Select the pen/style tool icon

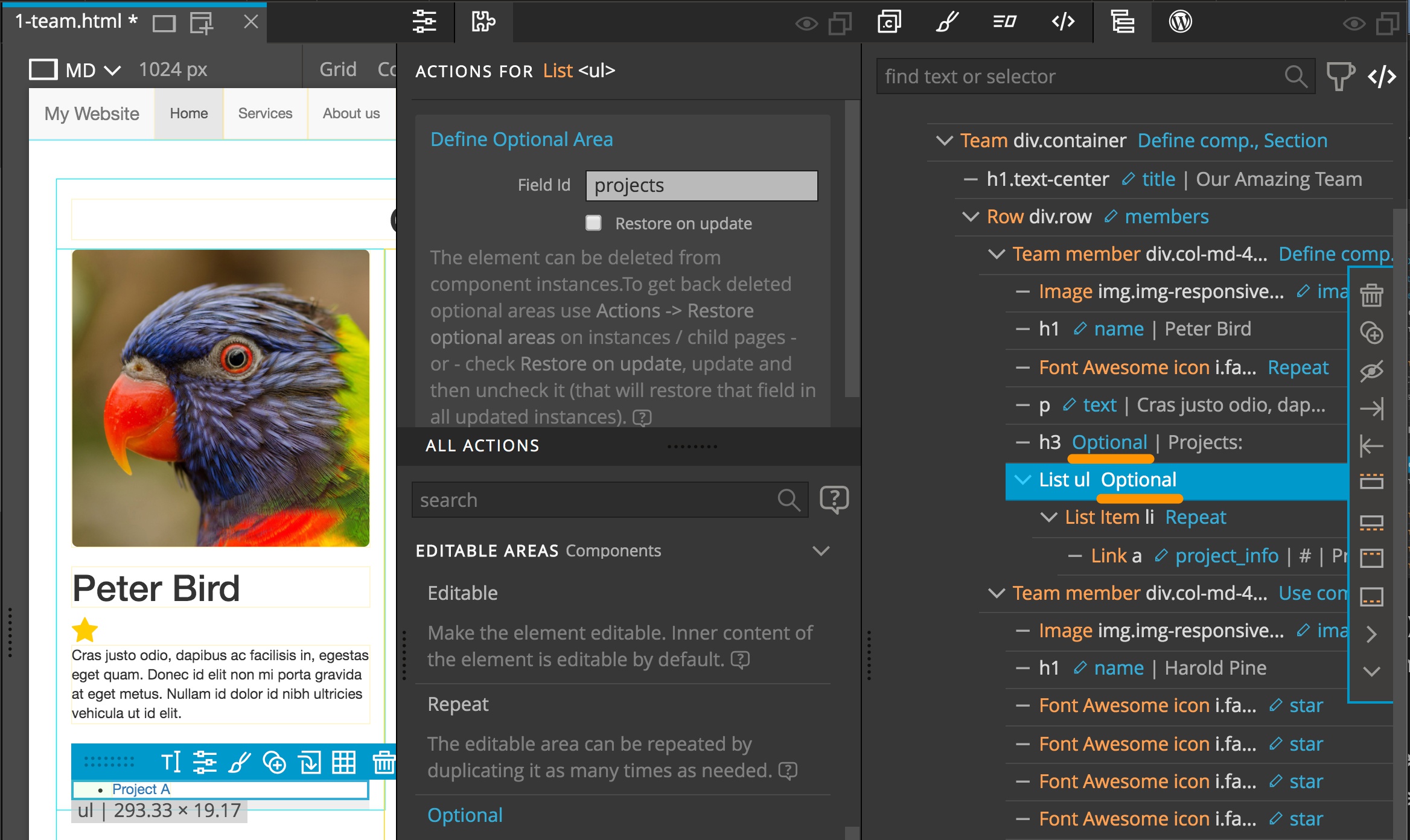948,22
